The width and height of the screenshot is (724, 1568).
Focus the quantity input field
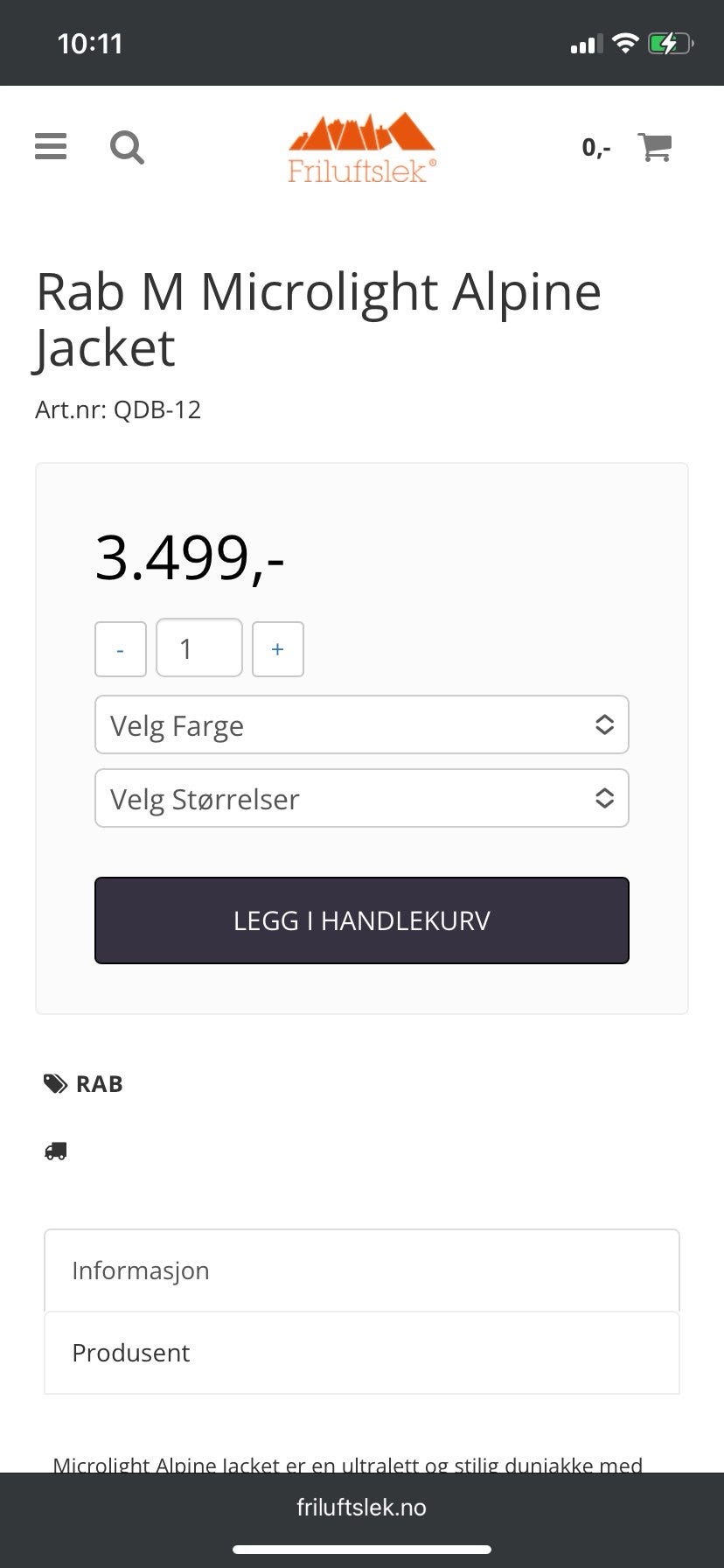(x=199, y=648)
